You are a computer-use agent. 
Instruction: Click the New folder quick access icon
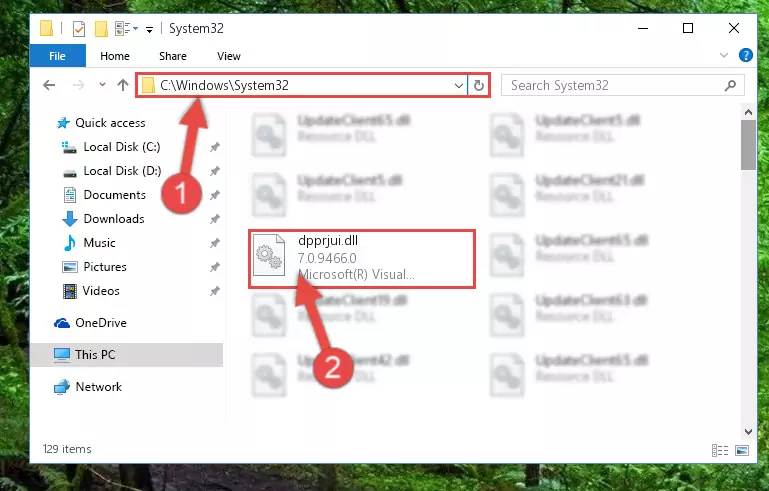[101, 28]
